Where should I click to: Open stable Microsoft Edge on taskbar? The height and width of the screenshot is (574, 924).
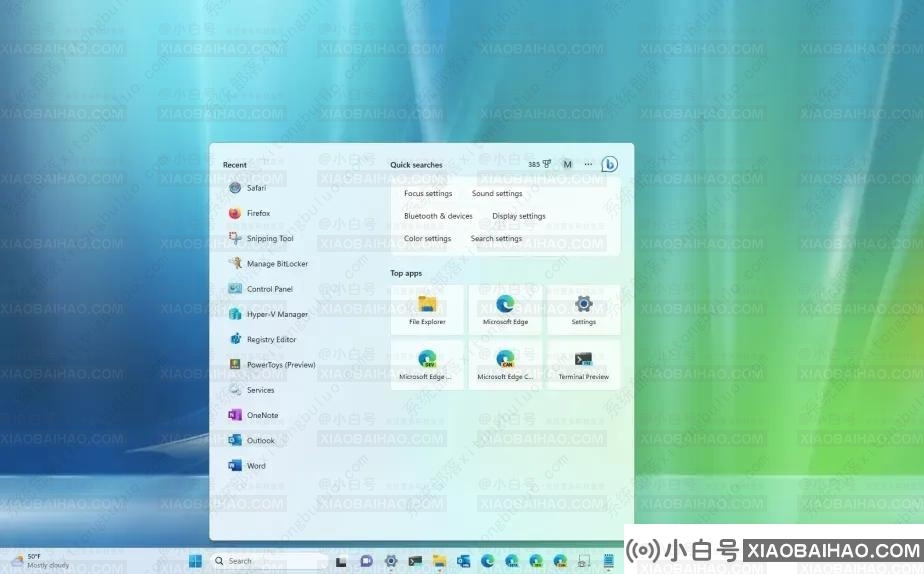tap(487, 561)
